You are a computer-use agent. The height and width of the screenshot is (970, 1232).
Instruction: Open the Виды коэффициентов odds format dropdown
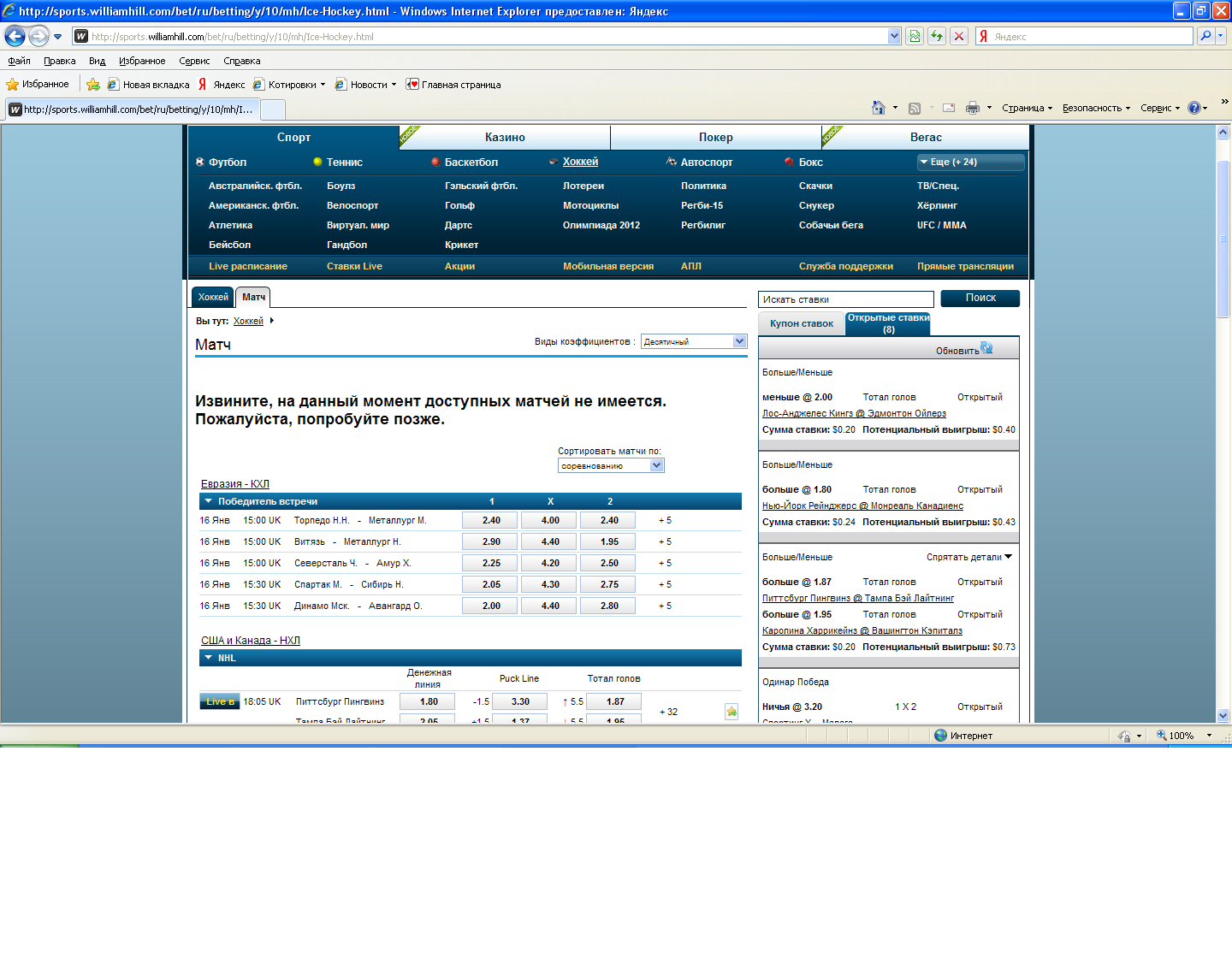(x=694, y=341)
